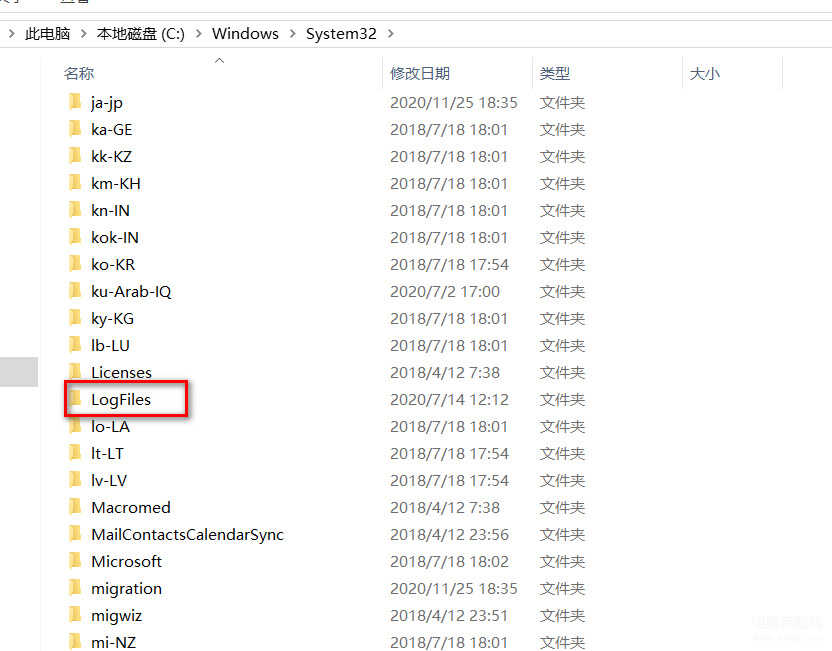The image size is (832, 651).
Task: Click the Microsoft folder icon
Action: pos(75,561)
